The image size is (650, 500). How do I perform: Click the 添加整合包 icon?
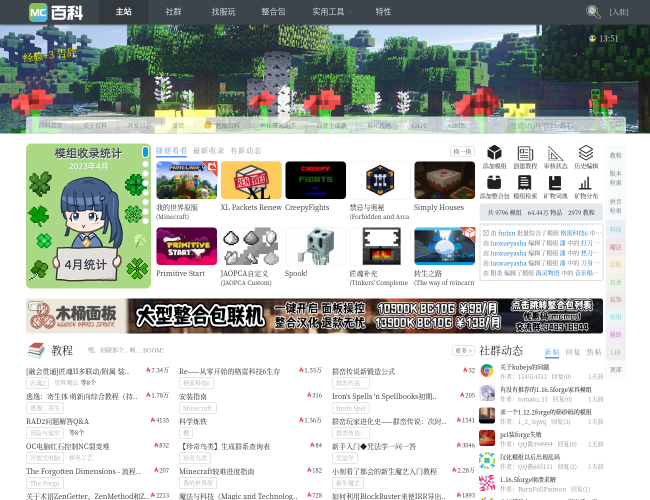494,183
